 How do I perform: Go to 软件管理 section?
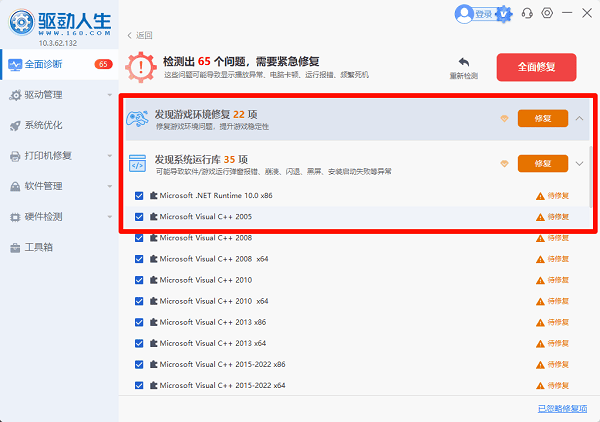(x=60, y=186)
